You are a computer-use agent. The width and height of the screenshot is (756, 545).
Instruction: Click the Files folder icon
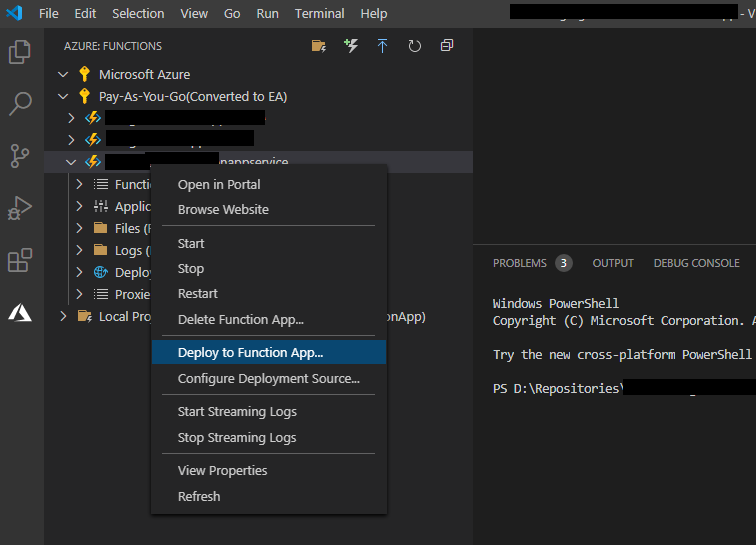pyautogui.click(x=100, y=228)
